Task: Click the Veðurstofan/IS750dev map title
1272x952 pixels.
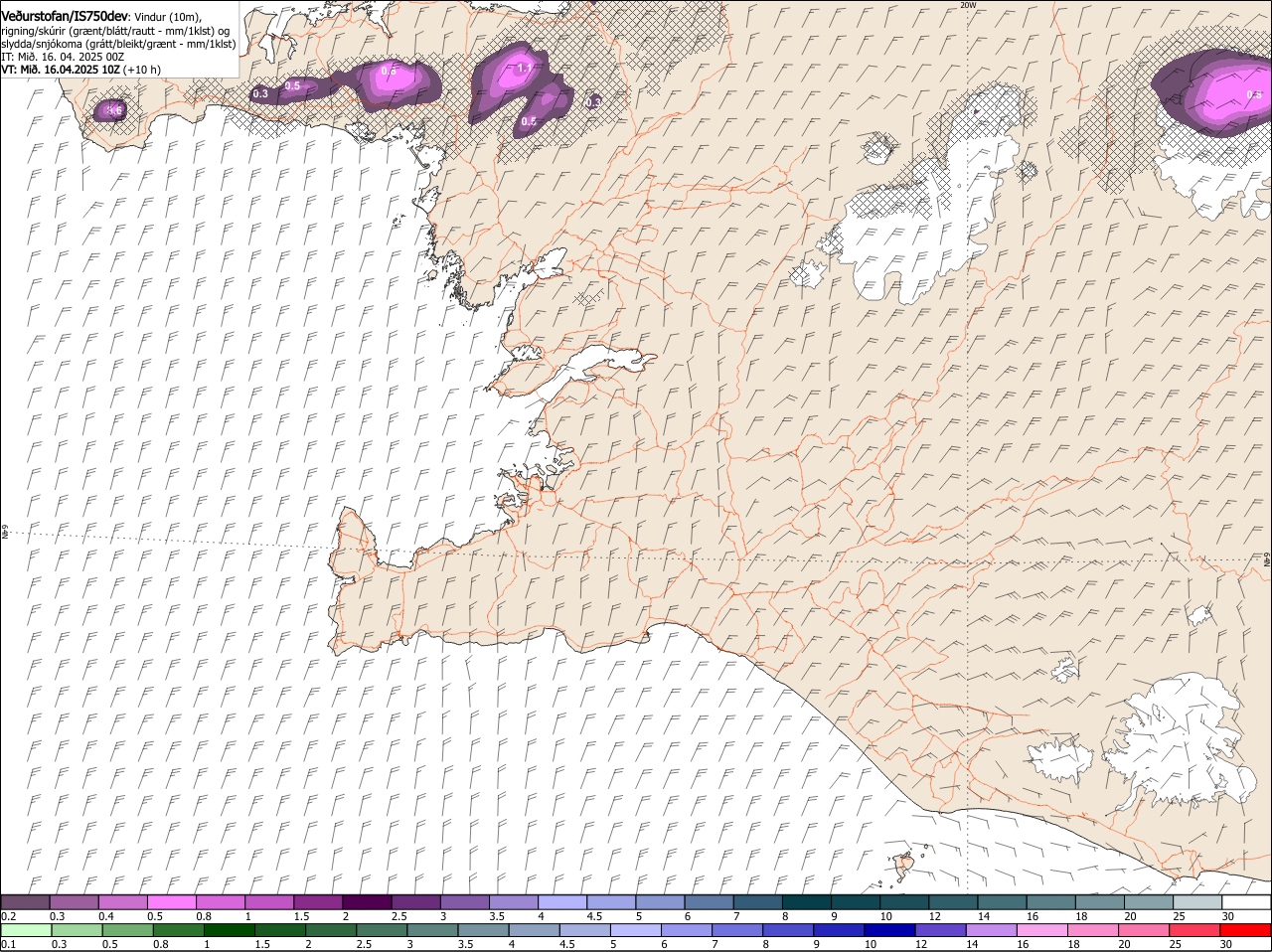Action: (65, 16)
